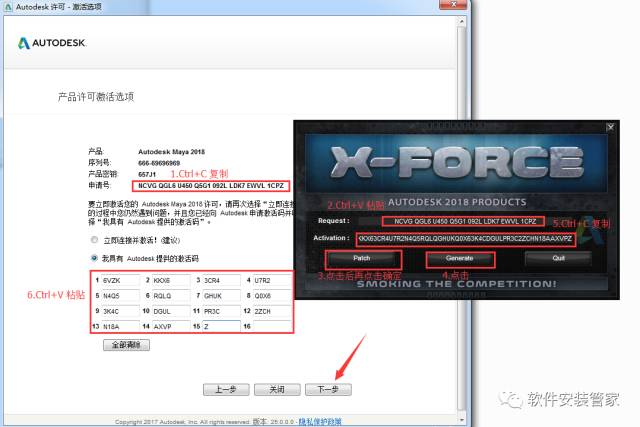This screenshot has height=427, width=640.
Task: Click the X-Force Request text field
Action: point(463,220)
